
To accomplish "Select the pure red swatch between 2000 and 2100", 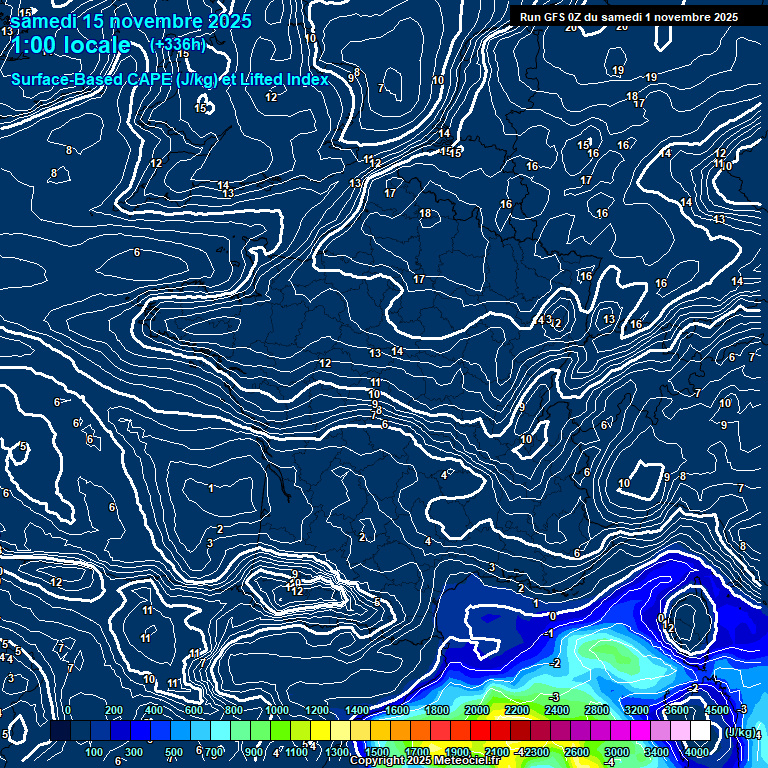I will pos(480,730).
